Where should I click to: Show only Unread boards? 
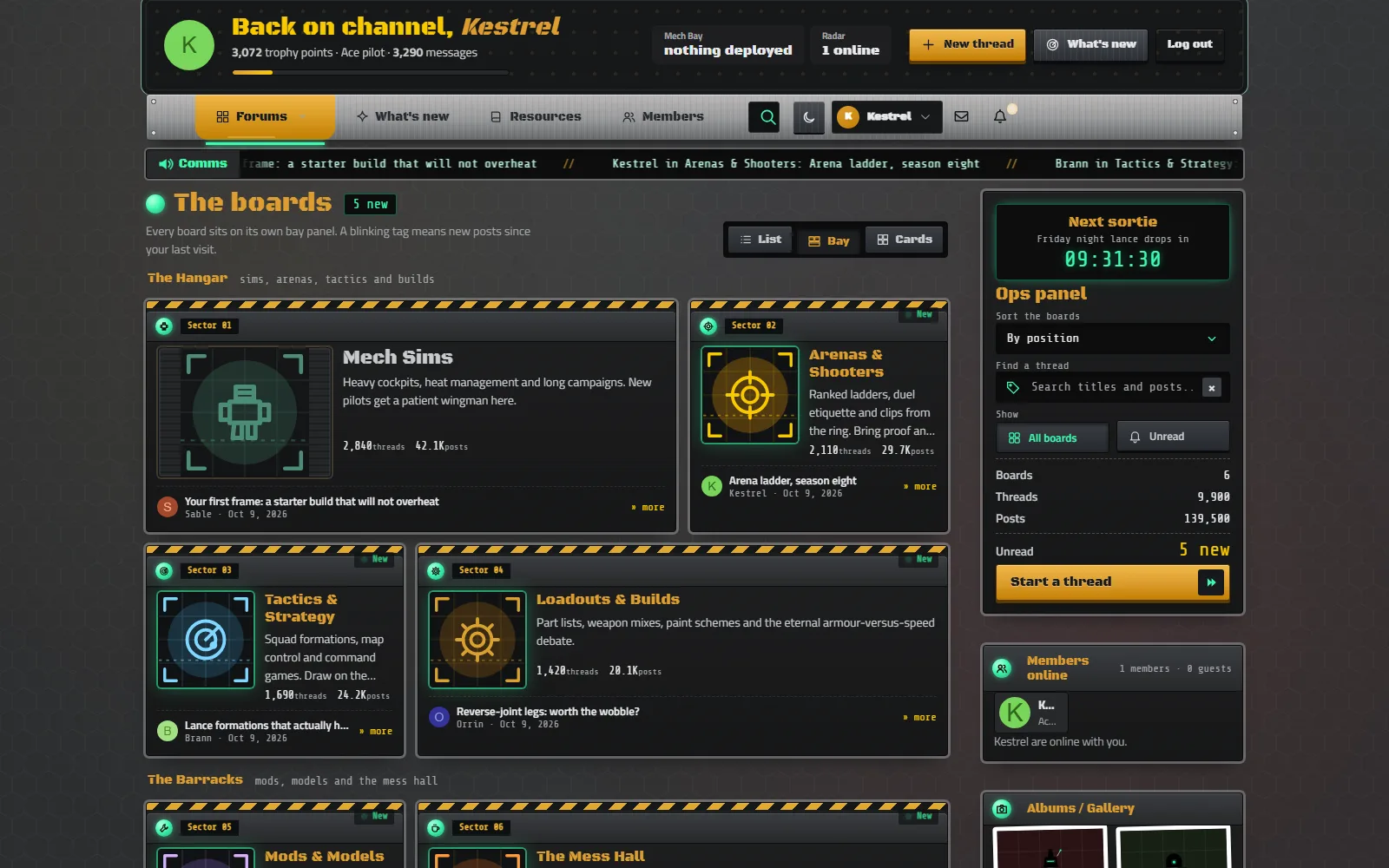(1173, 437)
